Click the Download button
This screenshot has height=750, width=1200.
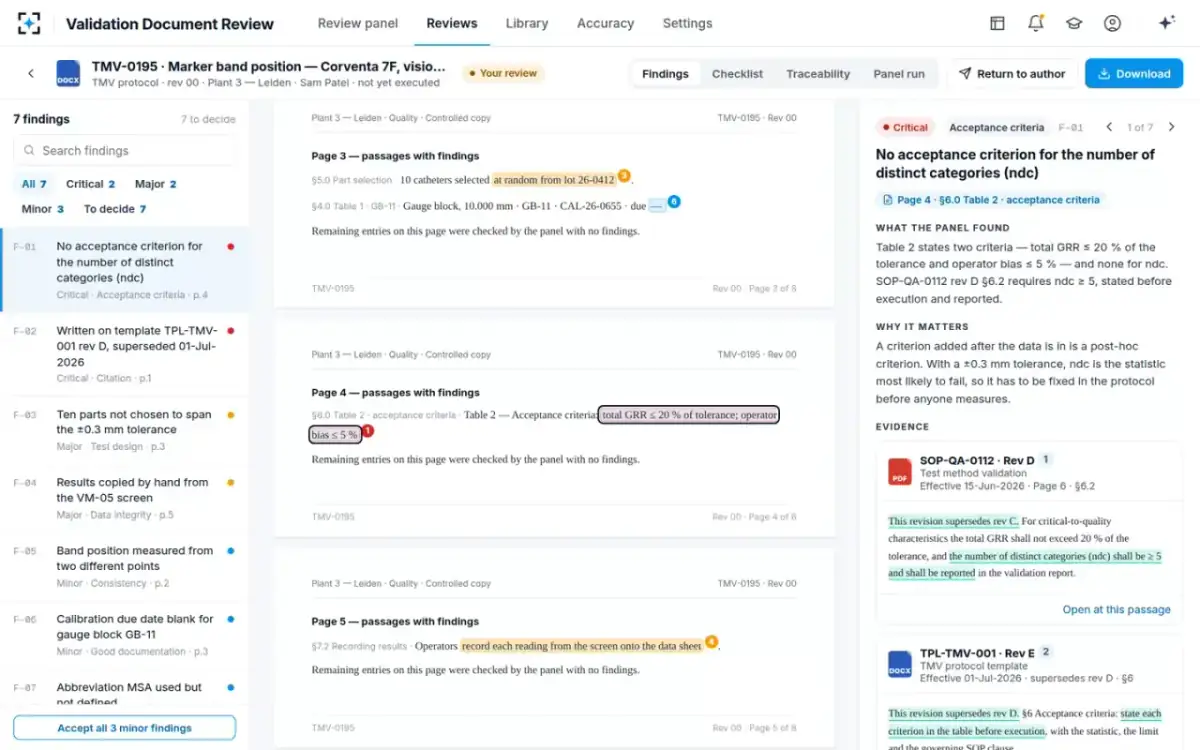(1134, 74)
